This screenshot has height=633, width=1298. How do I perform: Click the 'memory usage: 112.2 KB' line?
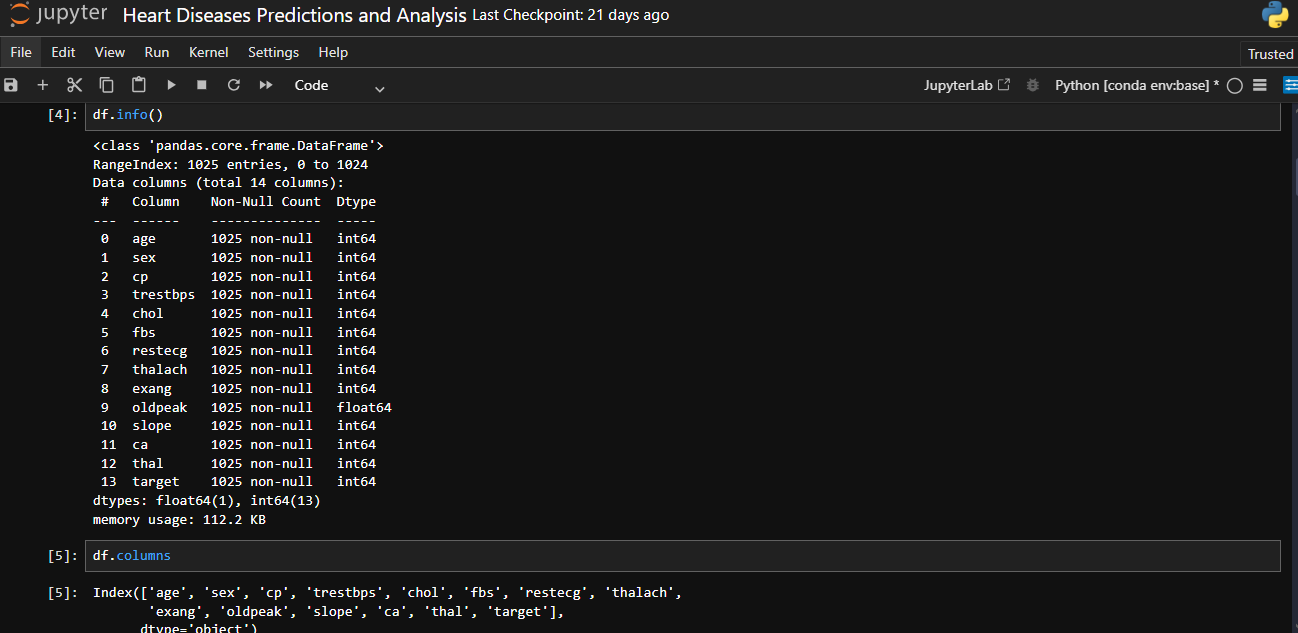coord(179,519)
